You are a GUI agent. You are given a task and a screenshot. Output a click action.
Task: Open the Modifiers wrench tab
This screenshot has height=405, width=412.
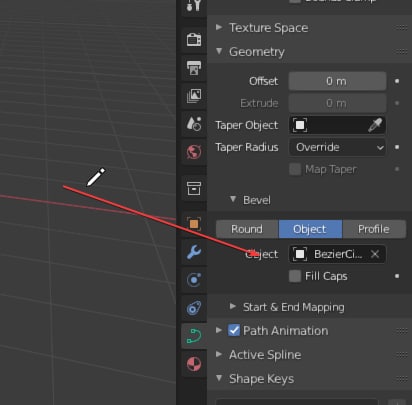[194, 252]
